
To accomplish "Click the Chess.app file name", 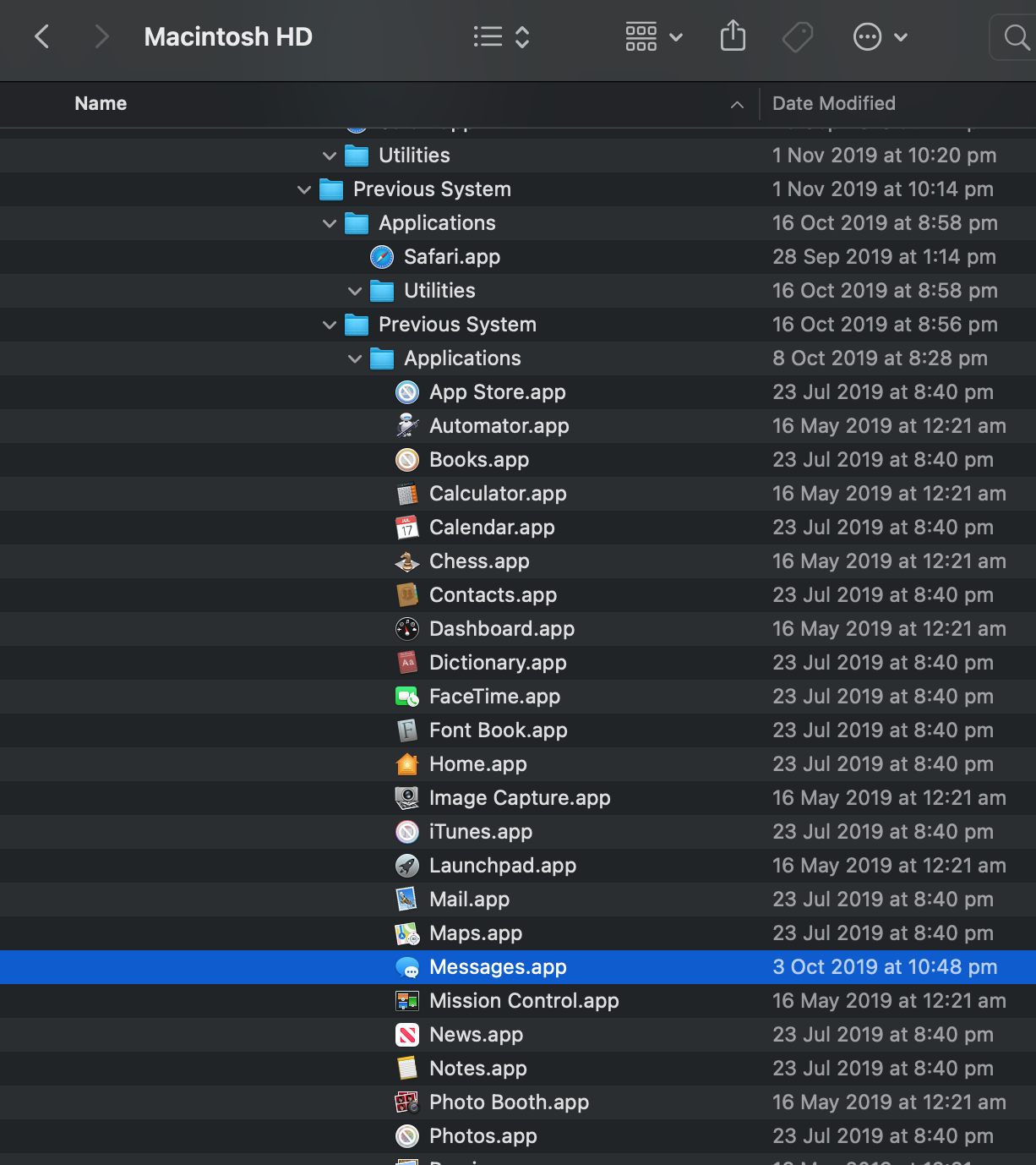I will pyautogui.click(x=479, y=561).
